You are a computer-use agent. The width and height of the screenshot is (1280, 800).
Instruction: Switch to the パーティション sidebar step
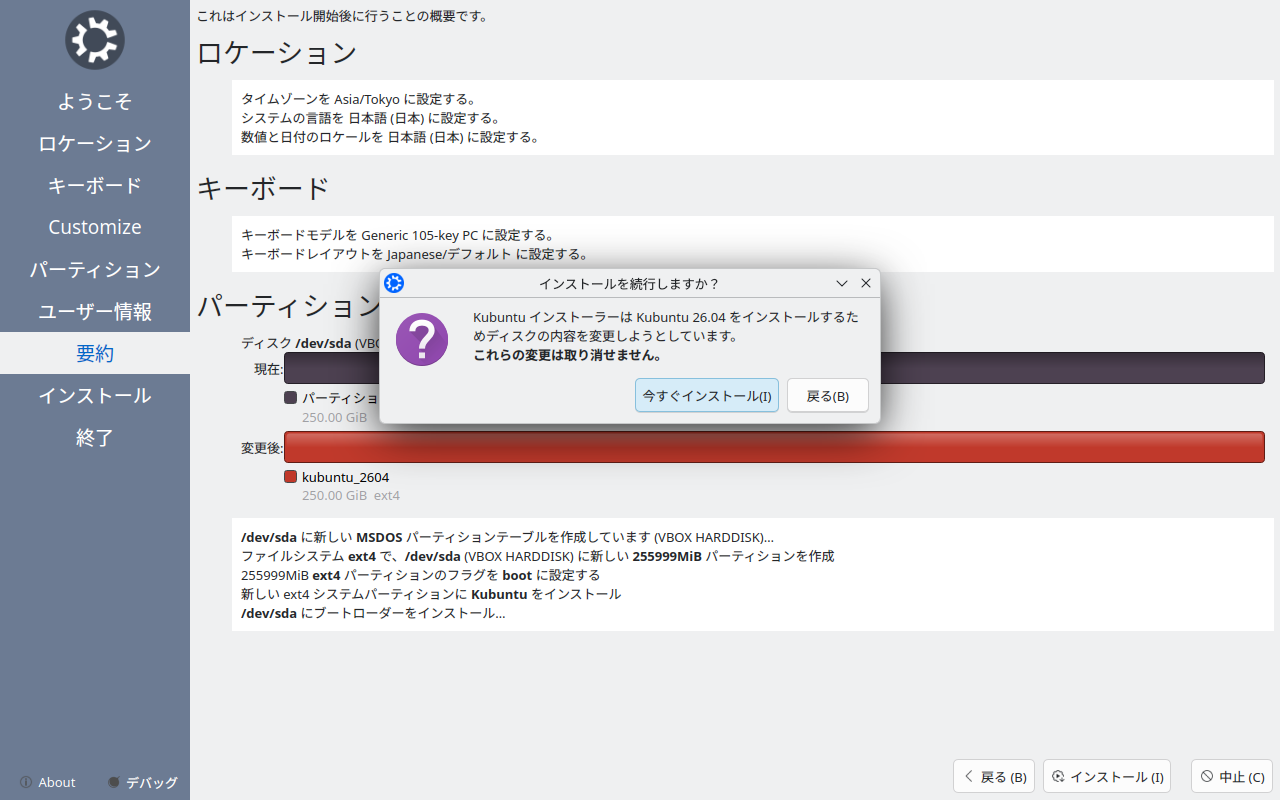pos(95,269)
